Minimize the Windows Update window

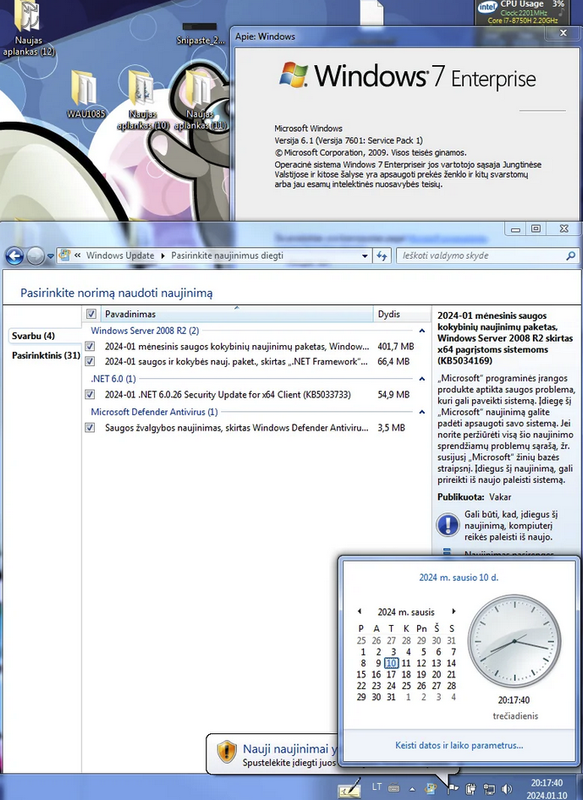516,229
